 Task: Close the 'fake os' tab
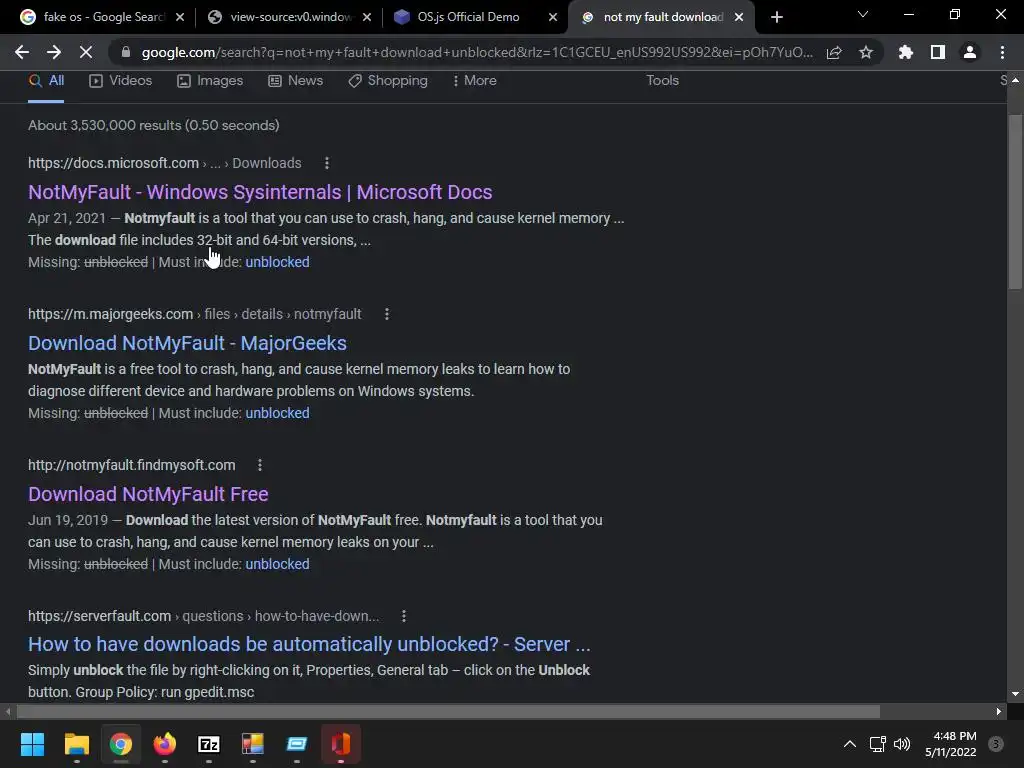[180, 17]
